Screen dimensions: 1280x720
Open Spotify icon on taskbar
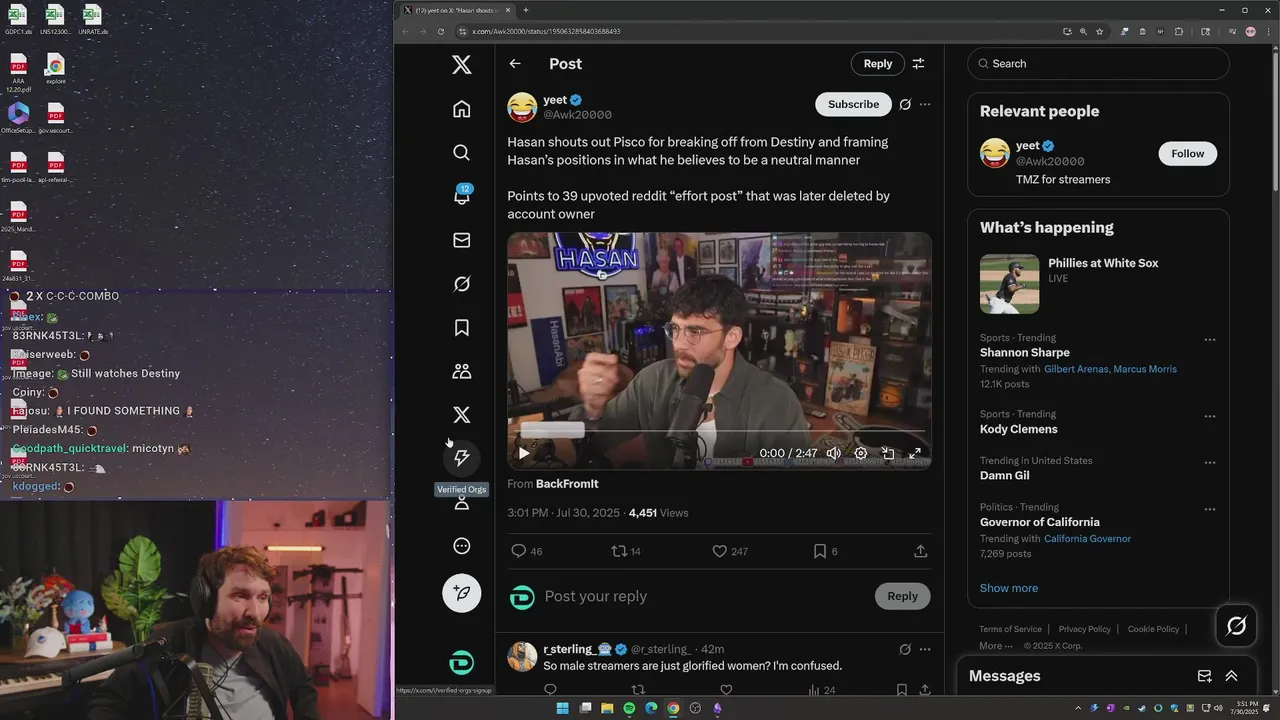coord(629,708)
